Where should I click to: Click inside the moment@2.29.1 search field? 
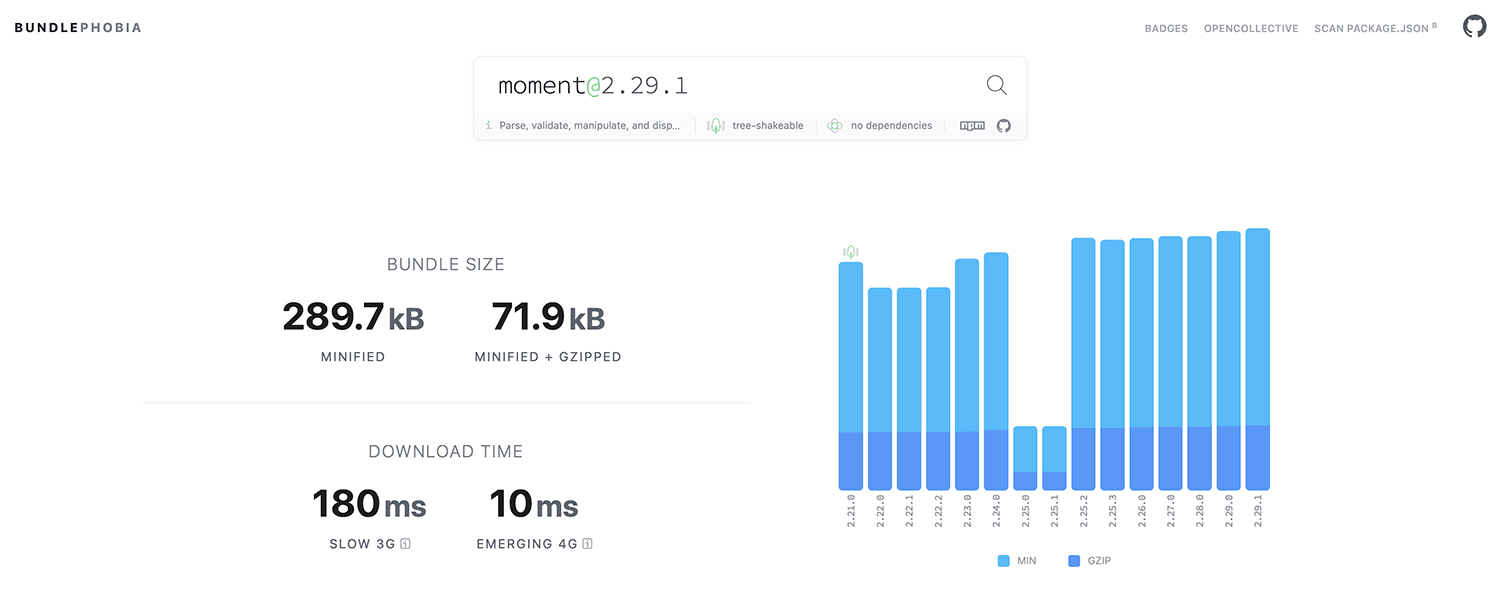click(700, 85)
